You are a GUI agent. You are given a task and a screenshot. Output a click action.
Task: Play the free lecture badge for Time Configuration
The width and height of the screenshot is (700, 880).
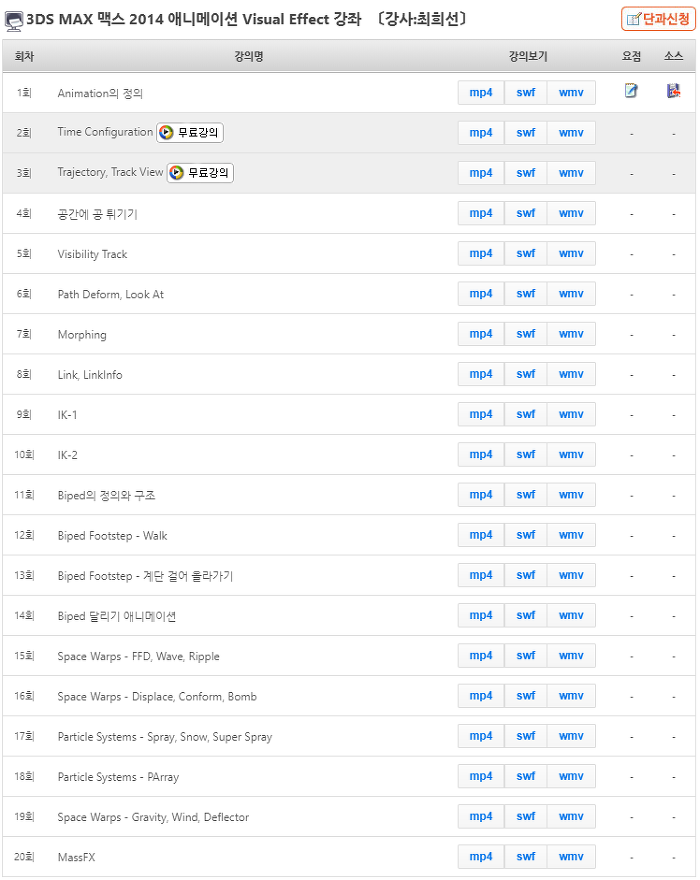[190, 132]
